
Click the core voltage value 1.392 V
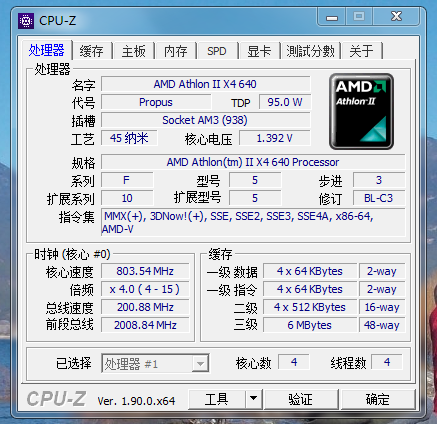(x=275, y=138)
